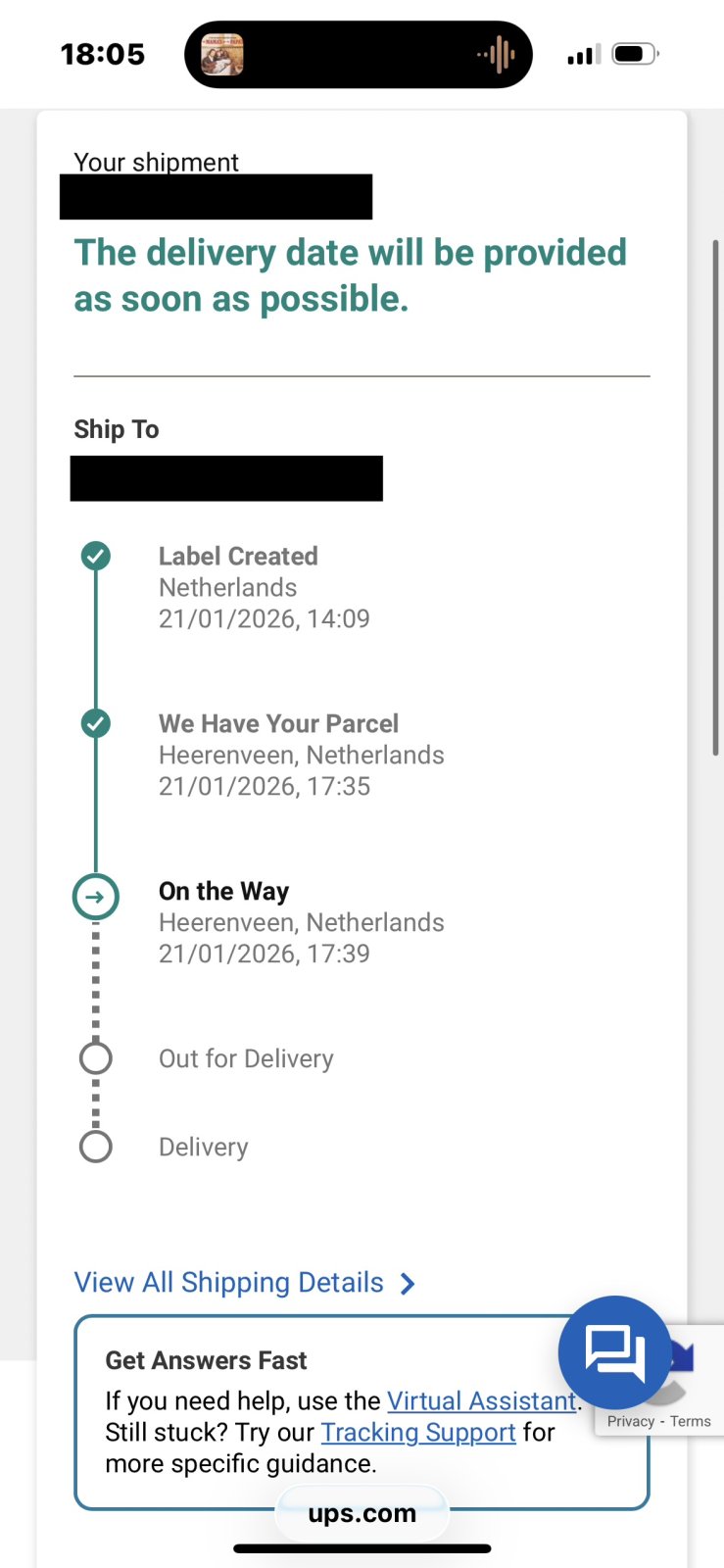Tap the Delivery step circle marker
The width and height of the screenshot is (724, 1568).
tap(95, 1147)
